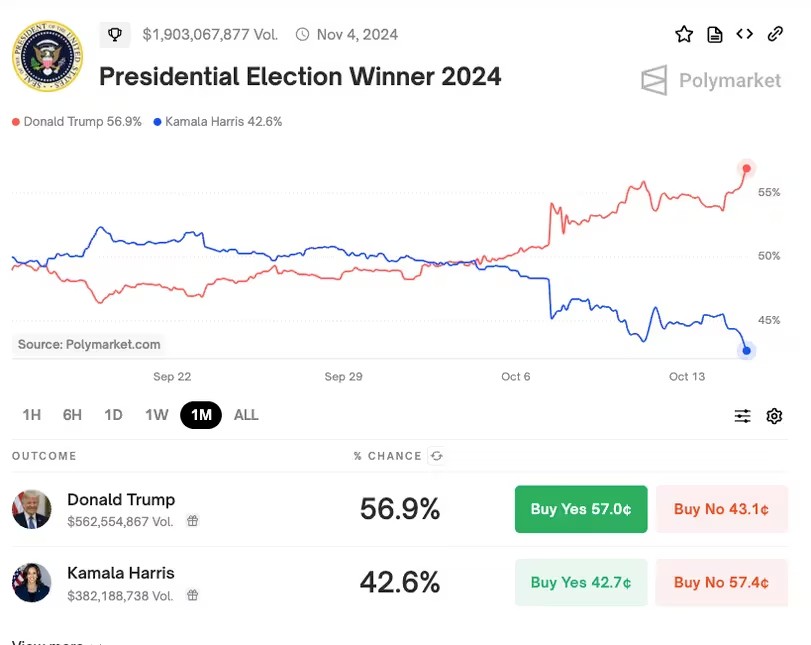This screenshot has width=811, height=645.
Task: Open the document rules icon
Action: click(714, 34)
